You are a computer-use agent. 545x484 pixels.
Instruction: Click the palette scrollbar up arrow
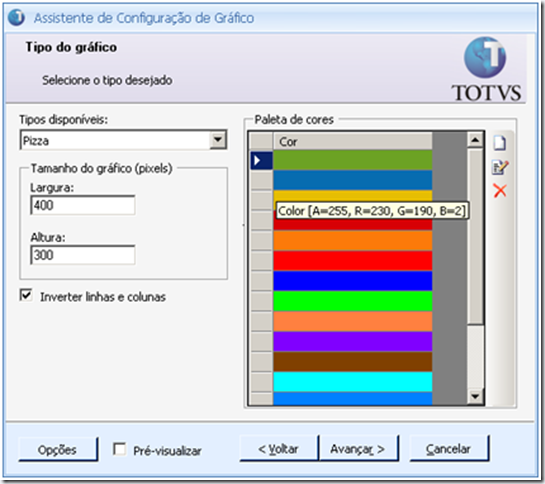point(475,140)
